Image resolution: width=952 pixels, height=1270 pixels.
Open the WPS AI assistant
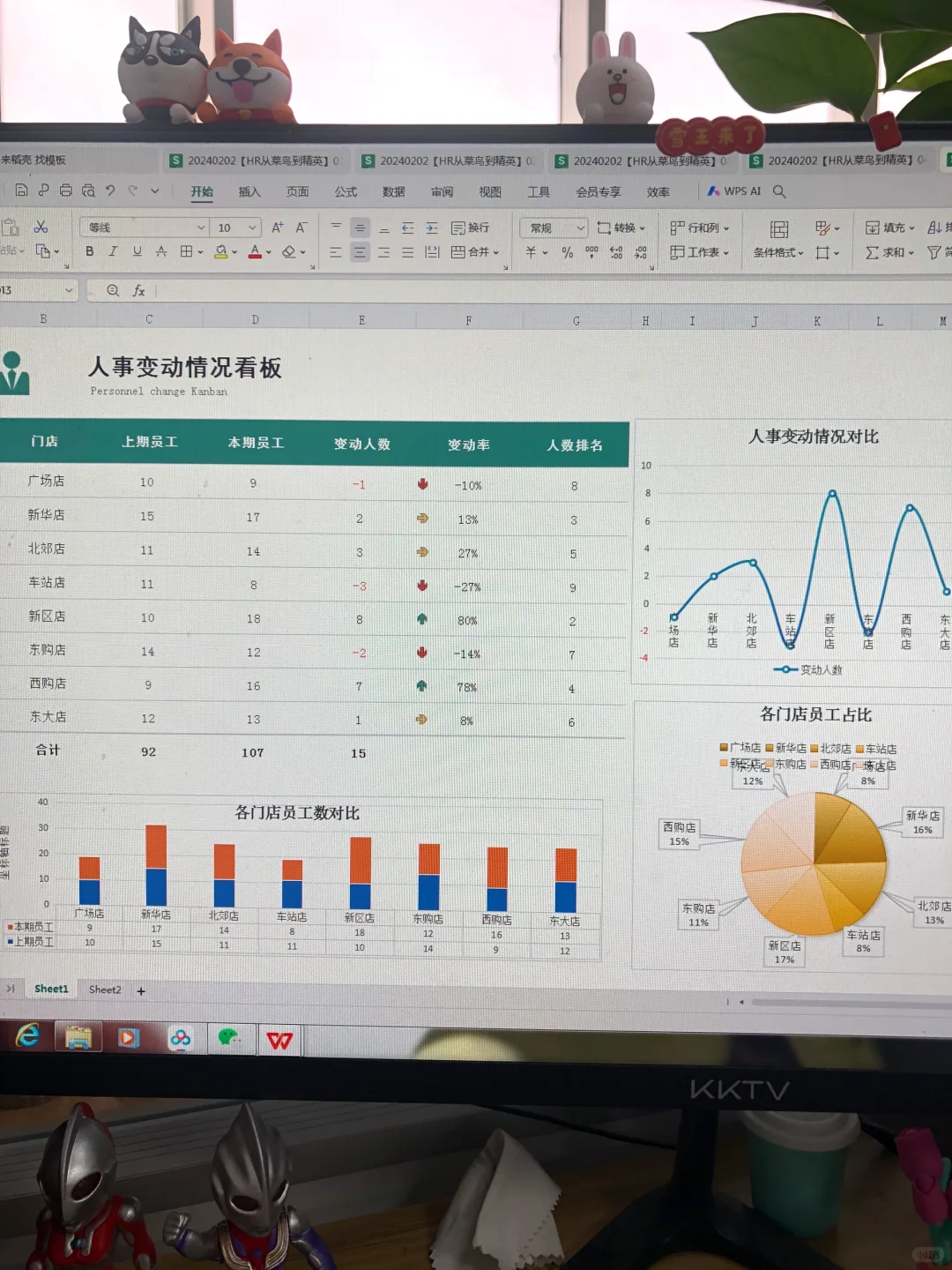click(x=734, y=190)
